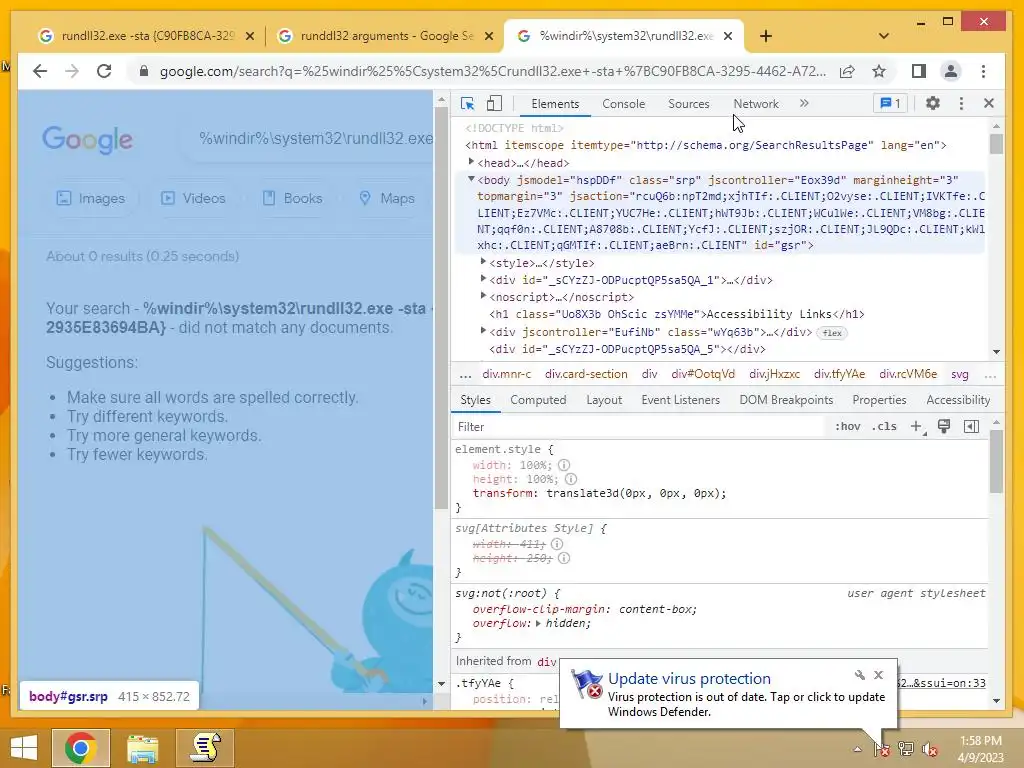Add a new style rule plus icon
Viewport: 1024px width, 768px height.
[916, 426]
